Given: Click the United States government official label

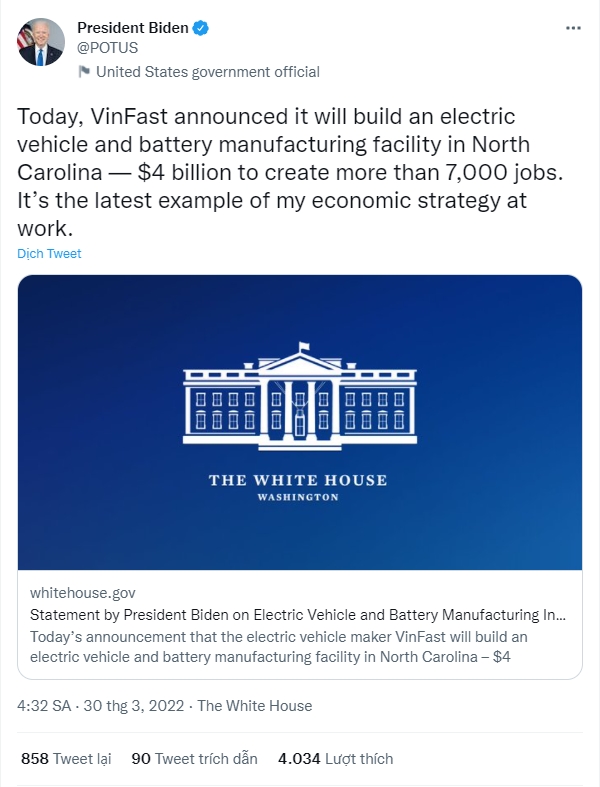Looking at the screenshot, I should coord(207,72).
